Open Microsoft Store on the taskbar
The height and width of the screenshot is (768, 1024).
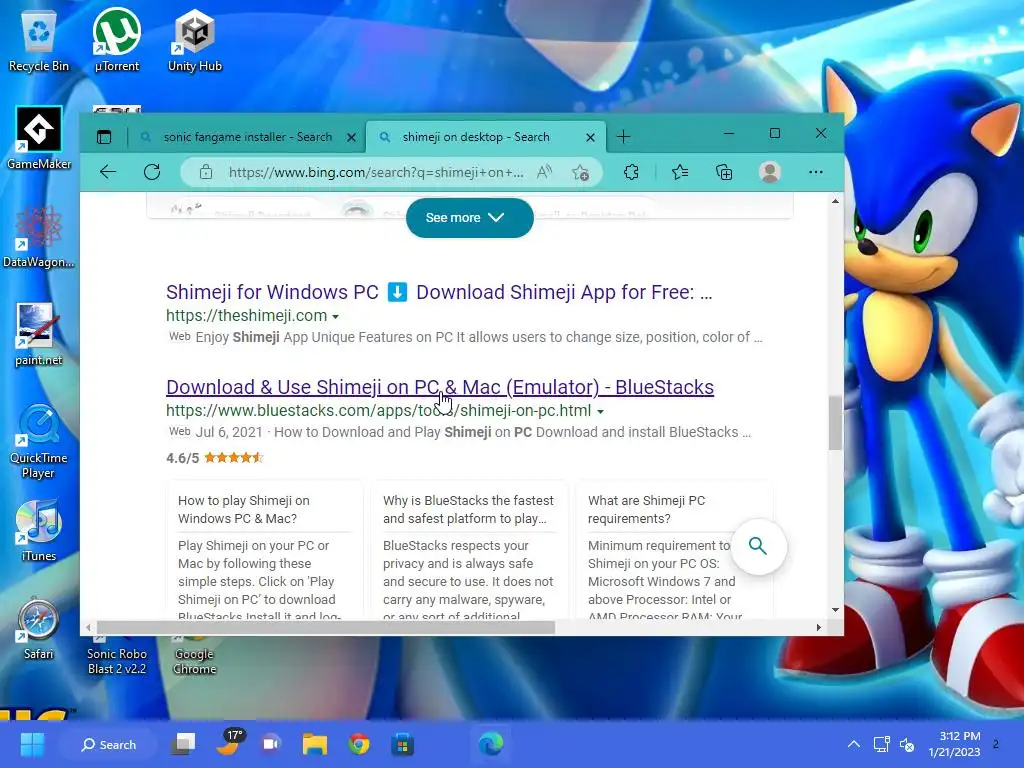click(x=402, y=744)
